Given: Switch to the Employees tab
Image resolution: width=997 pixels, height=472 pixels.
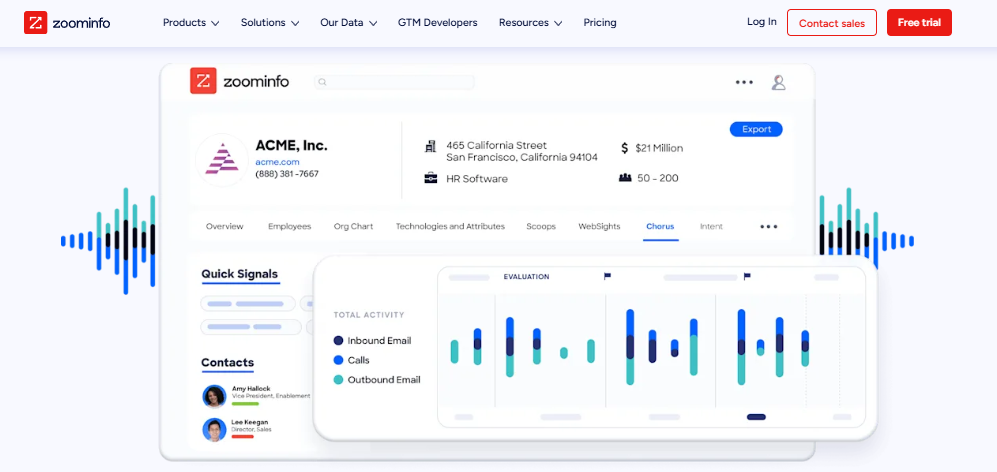Looking at the screenshot, I should (289, 226).
